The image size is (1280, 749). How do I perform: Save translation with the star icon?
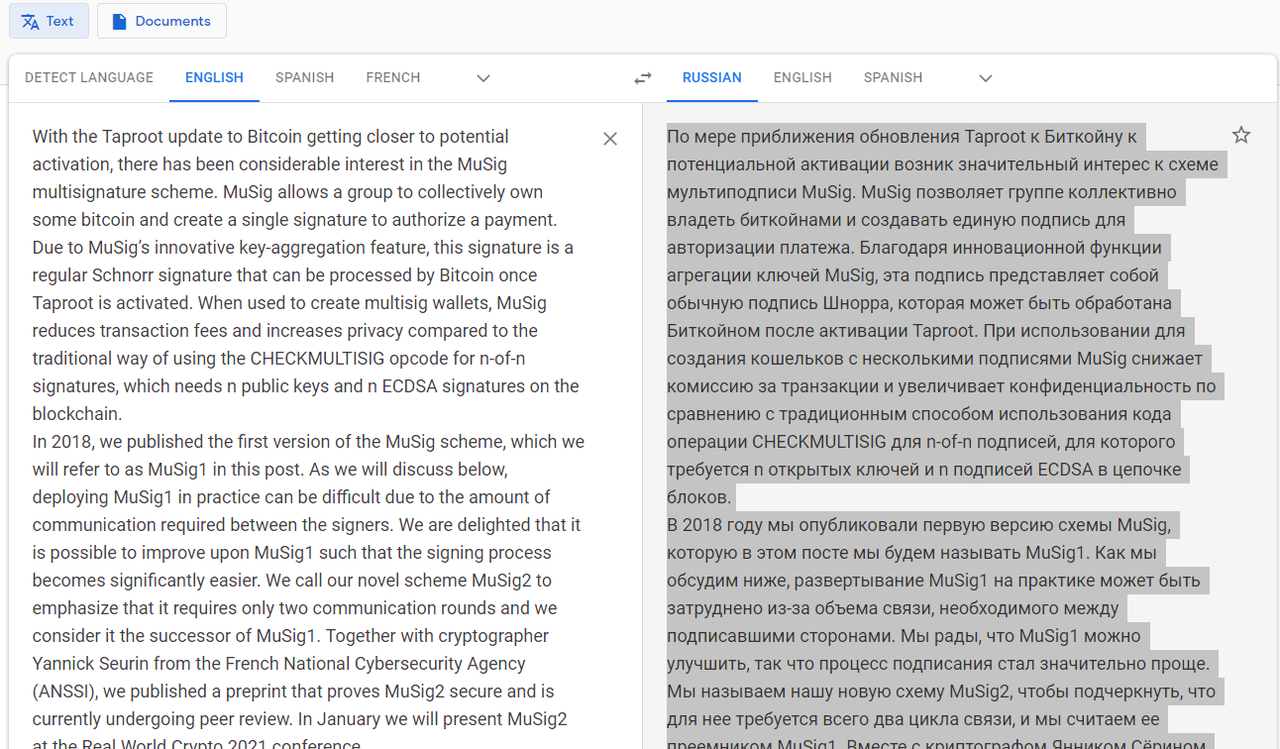(x=1241, y=135)
